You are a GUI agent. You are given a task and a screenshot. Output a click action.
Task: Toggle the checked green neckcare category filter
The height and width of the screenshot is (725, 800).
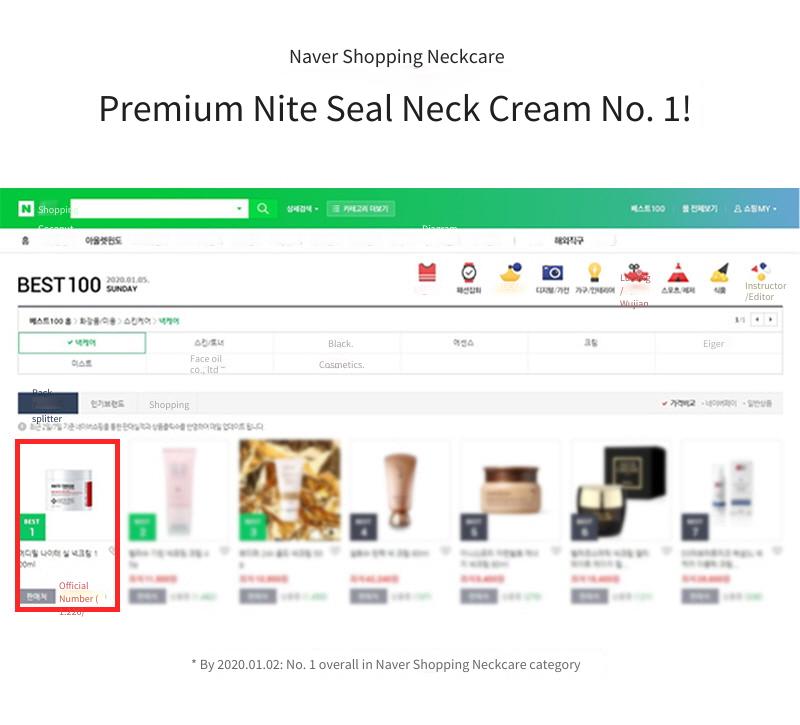point(82,342)
